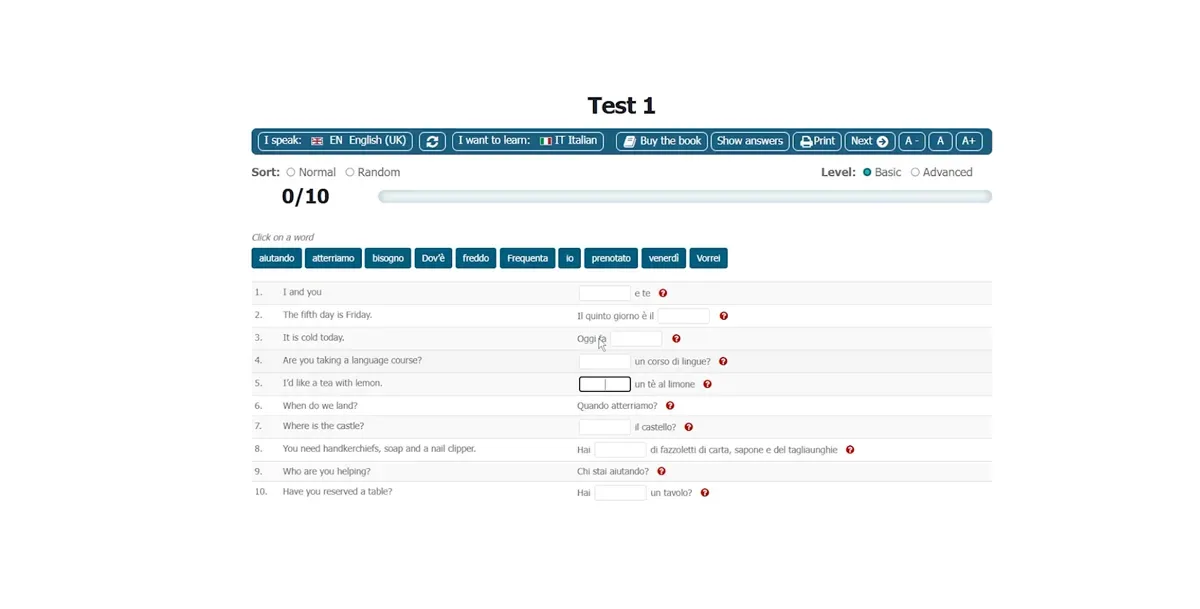
Task: Show hint for 'un tè al limone'
Action: tap(707, 384)
